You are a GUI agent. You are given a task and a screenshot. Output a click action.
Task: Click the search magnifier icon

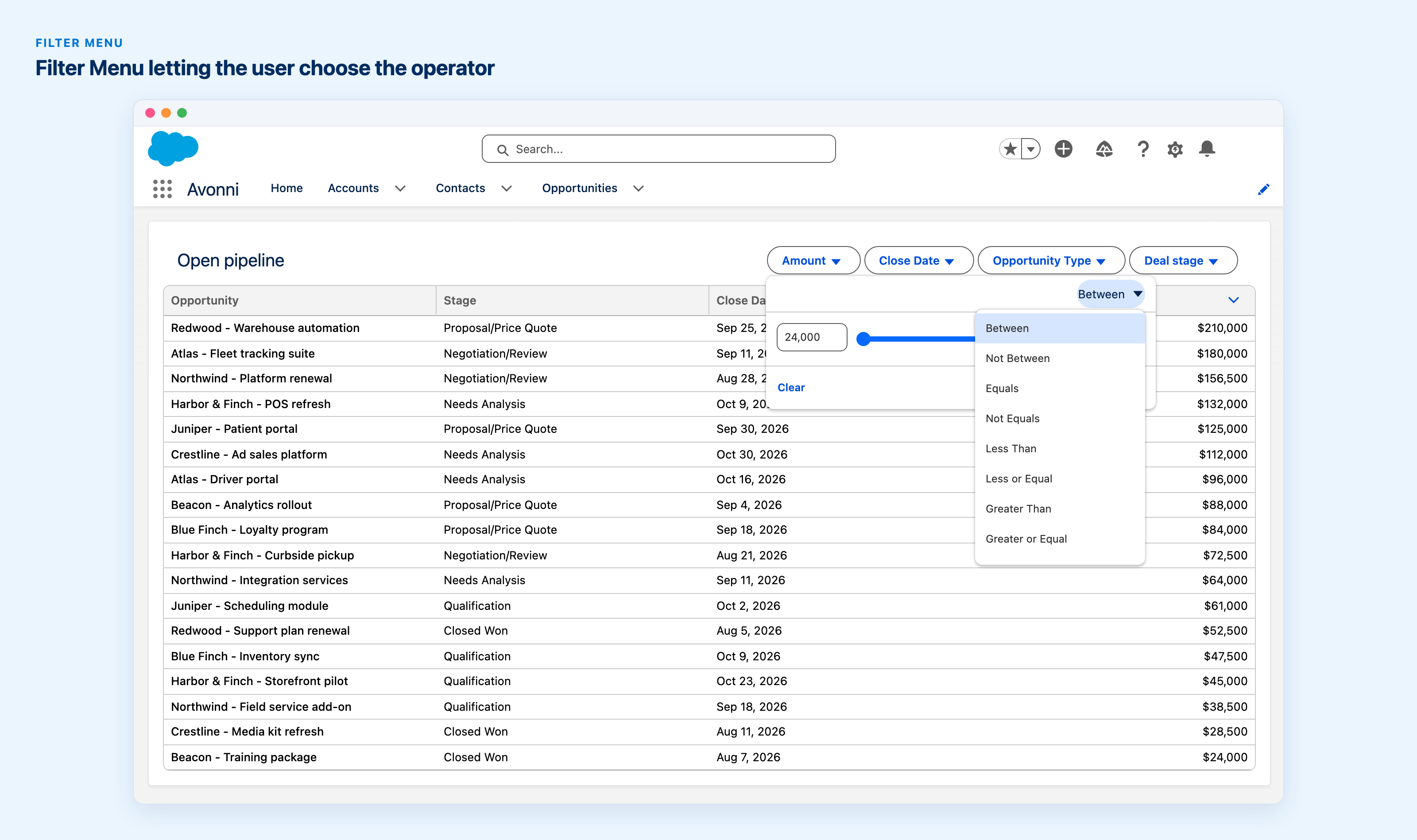pyautogui.click(x=502, y=150)
